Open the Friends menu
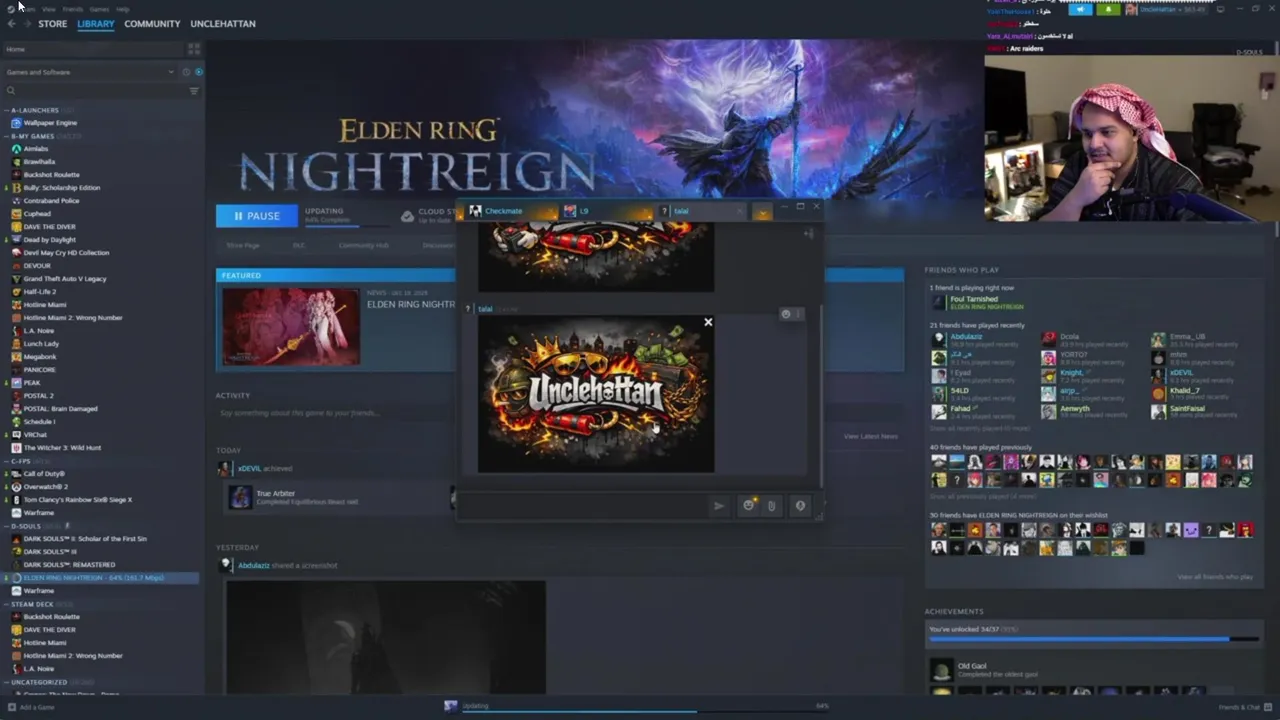Image resolution: width=1280 pixels, height=720 pixels. [x=73, y=9]
